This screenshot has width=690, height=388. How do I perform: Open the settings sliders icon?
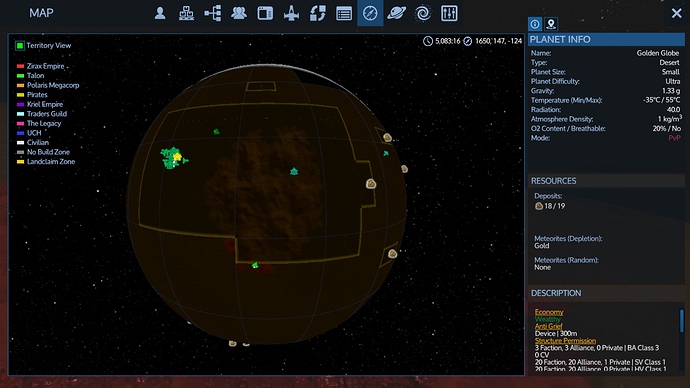pyautogui.click(x=449, y=13)
